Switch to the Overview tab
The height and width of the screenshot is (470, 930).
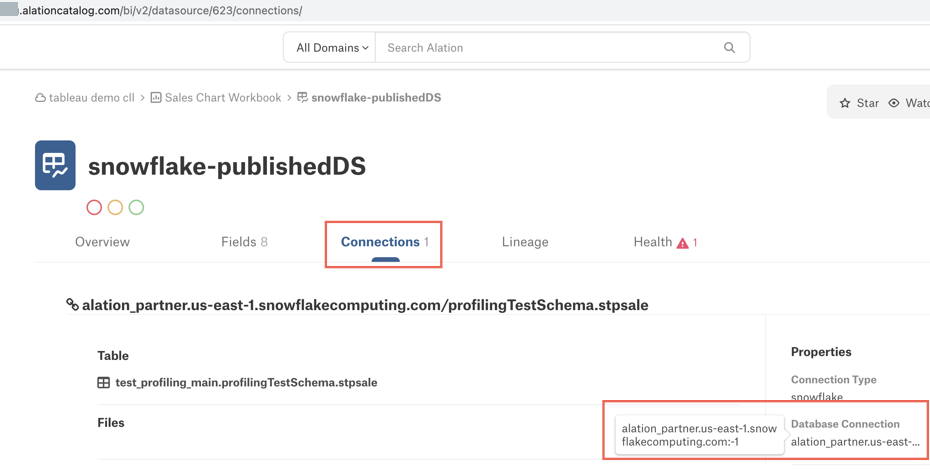click(x=102, y=242)
